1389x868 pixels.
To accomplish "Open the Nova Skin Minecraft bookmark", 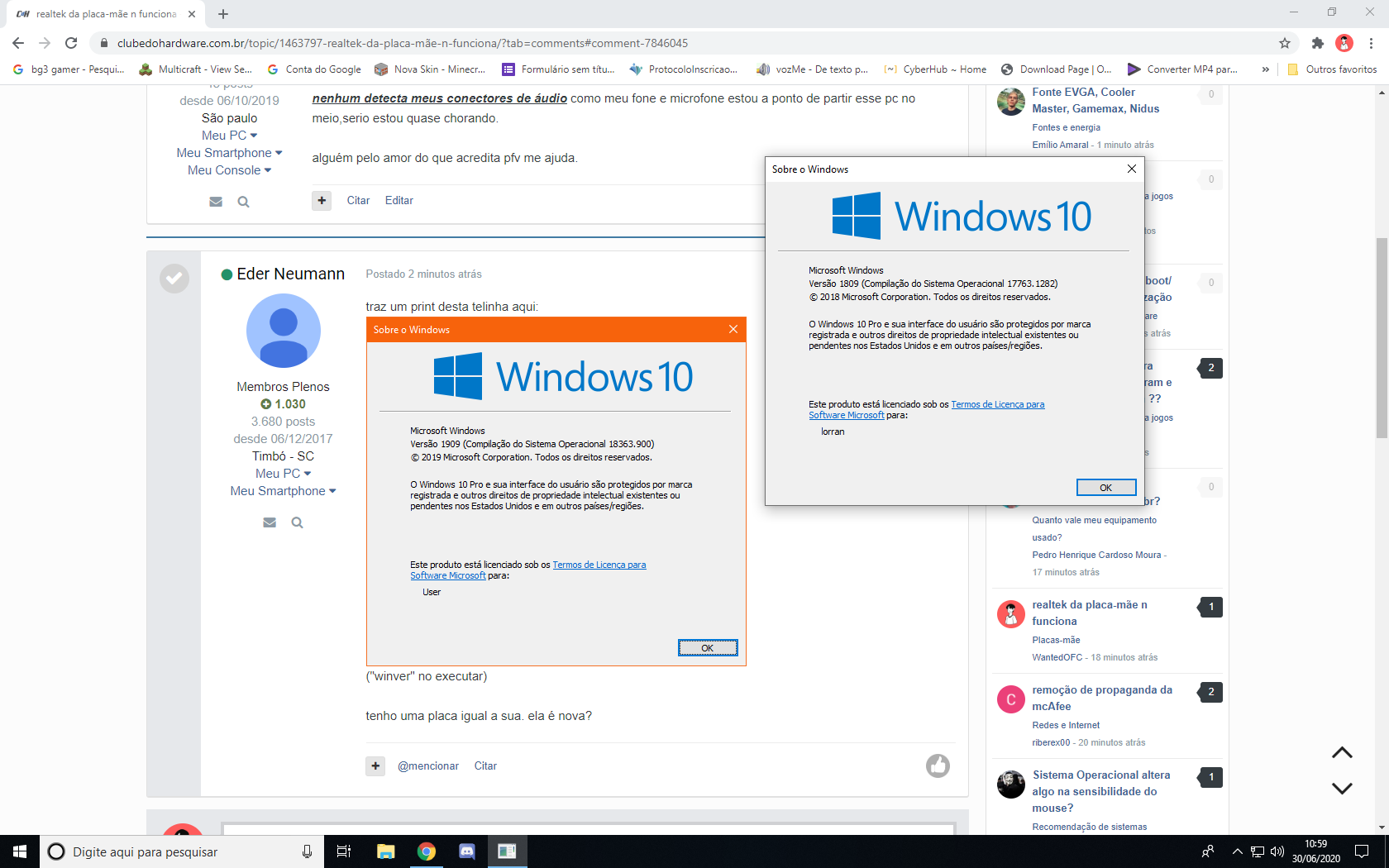I will pos(430,69).
